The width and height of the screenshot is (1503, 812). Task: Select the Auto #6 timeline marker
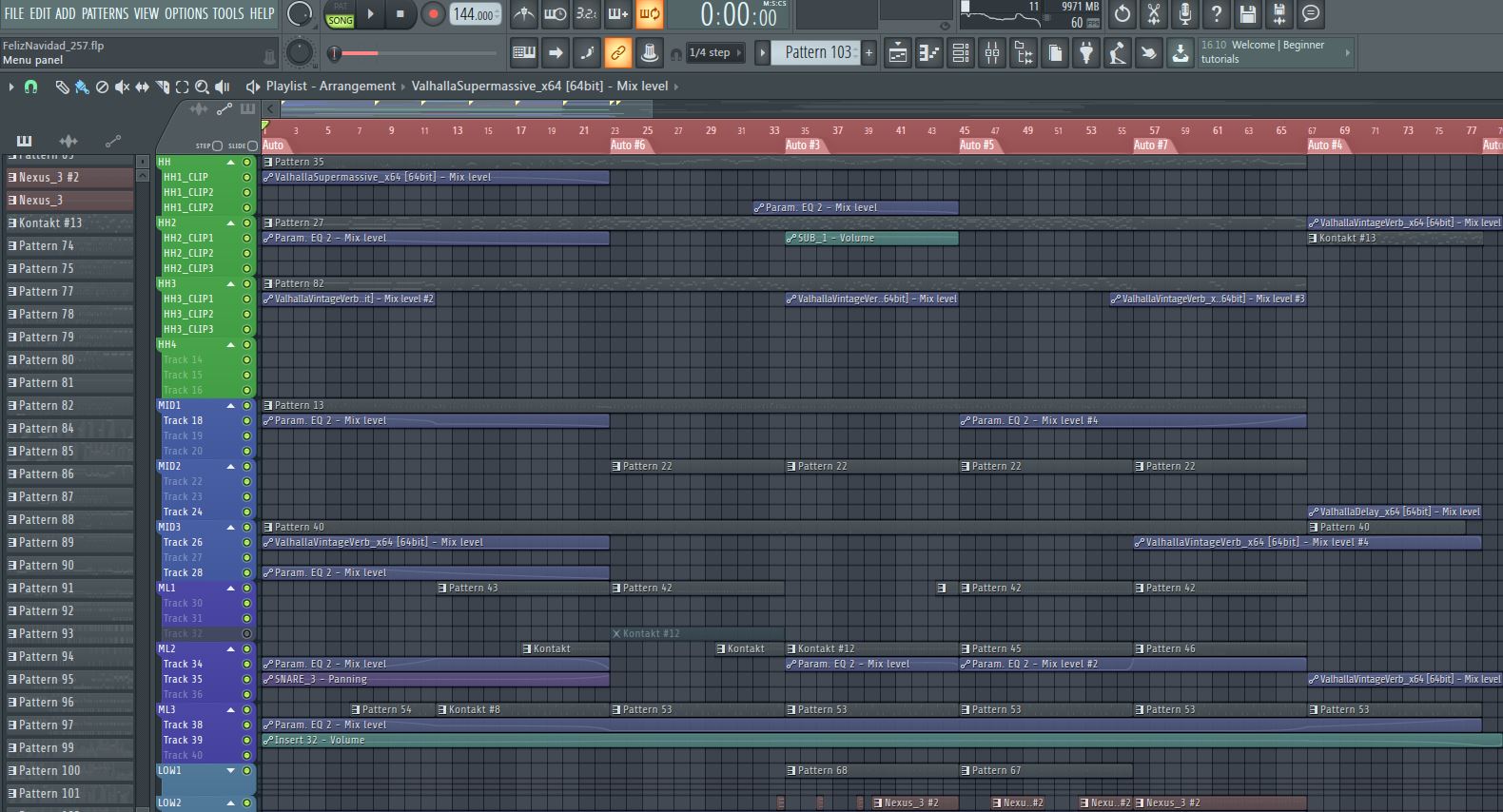coord(628,145)
